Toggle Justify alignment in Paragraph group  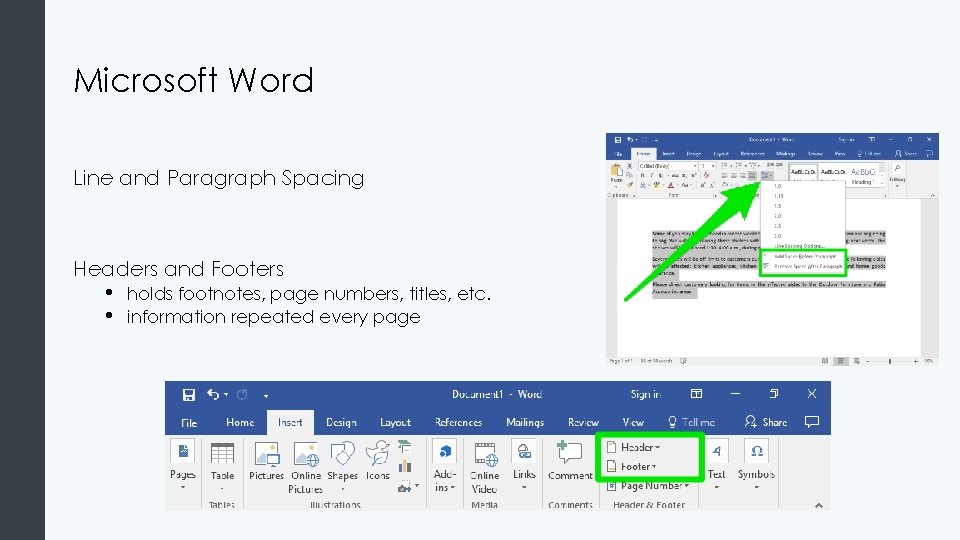752,176
